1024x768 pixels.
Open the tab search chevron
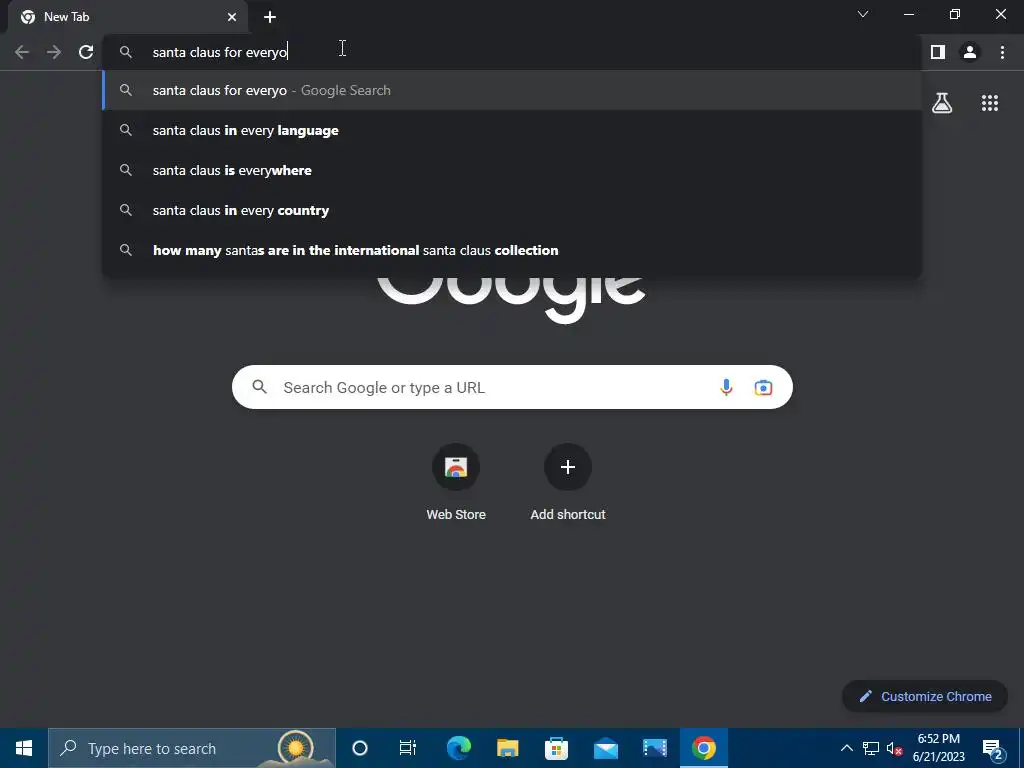(863, 14)
